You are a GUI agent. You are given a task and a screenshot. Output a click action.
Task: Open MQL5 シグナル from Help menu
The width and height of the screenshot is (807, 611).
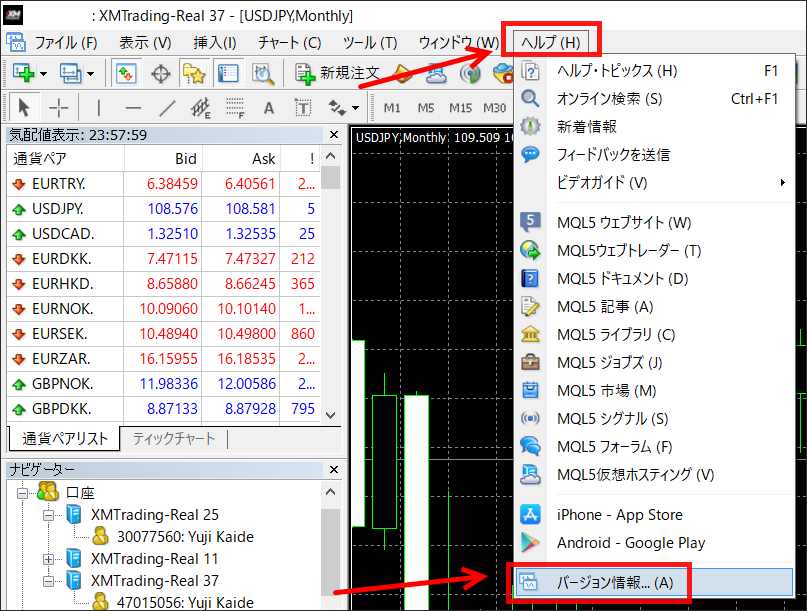[612, 419]
